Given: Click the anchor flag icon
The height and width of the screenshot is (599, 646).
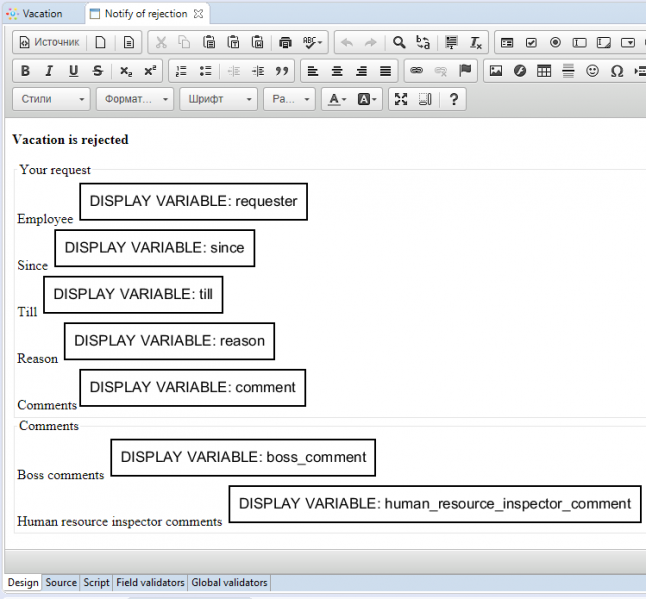Looking at the screenshot, I should (x=465, y=71).
